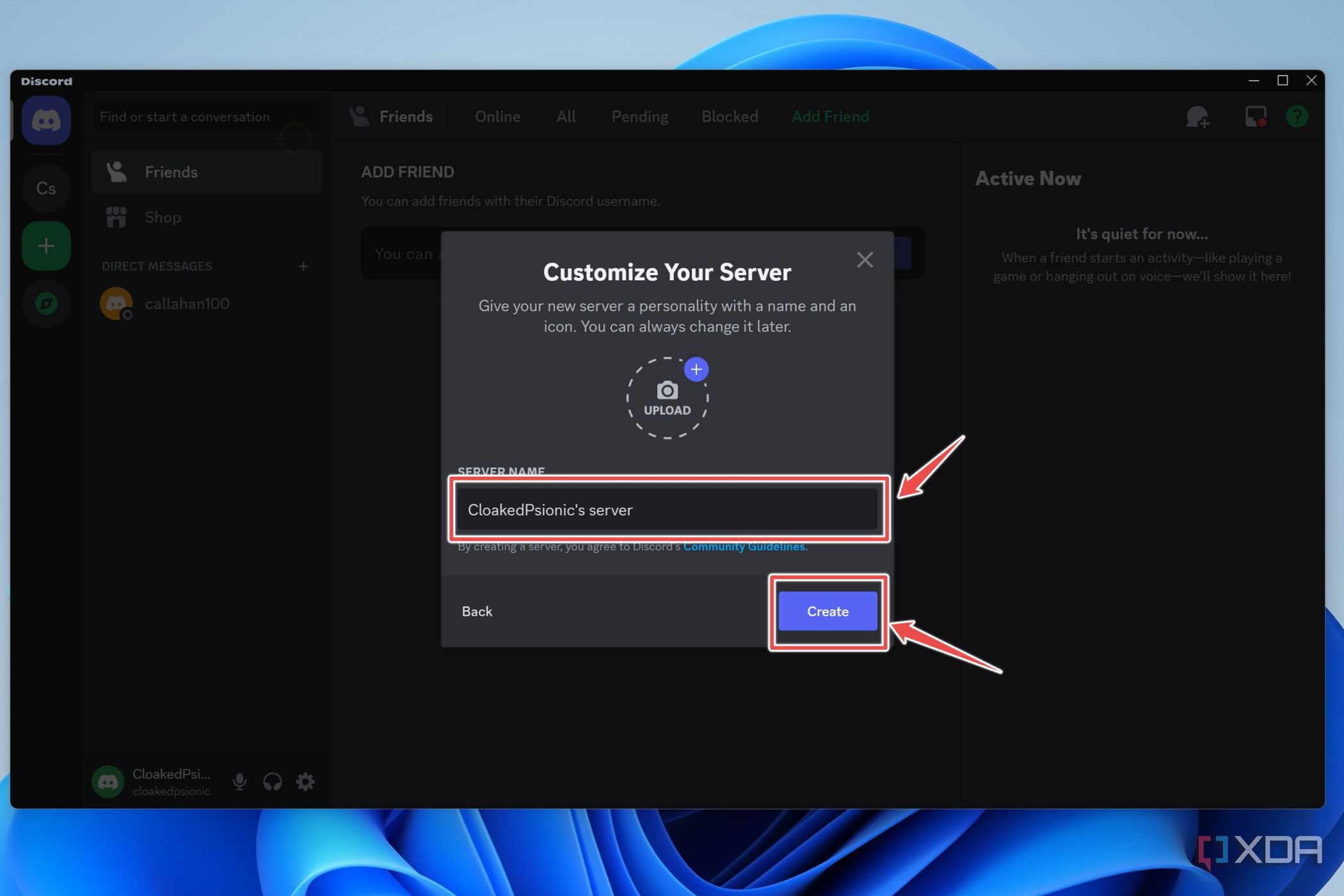Add a server using the green plus icon

coord(45,245)
